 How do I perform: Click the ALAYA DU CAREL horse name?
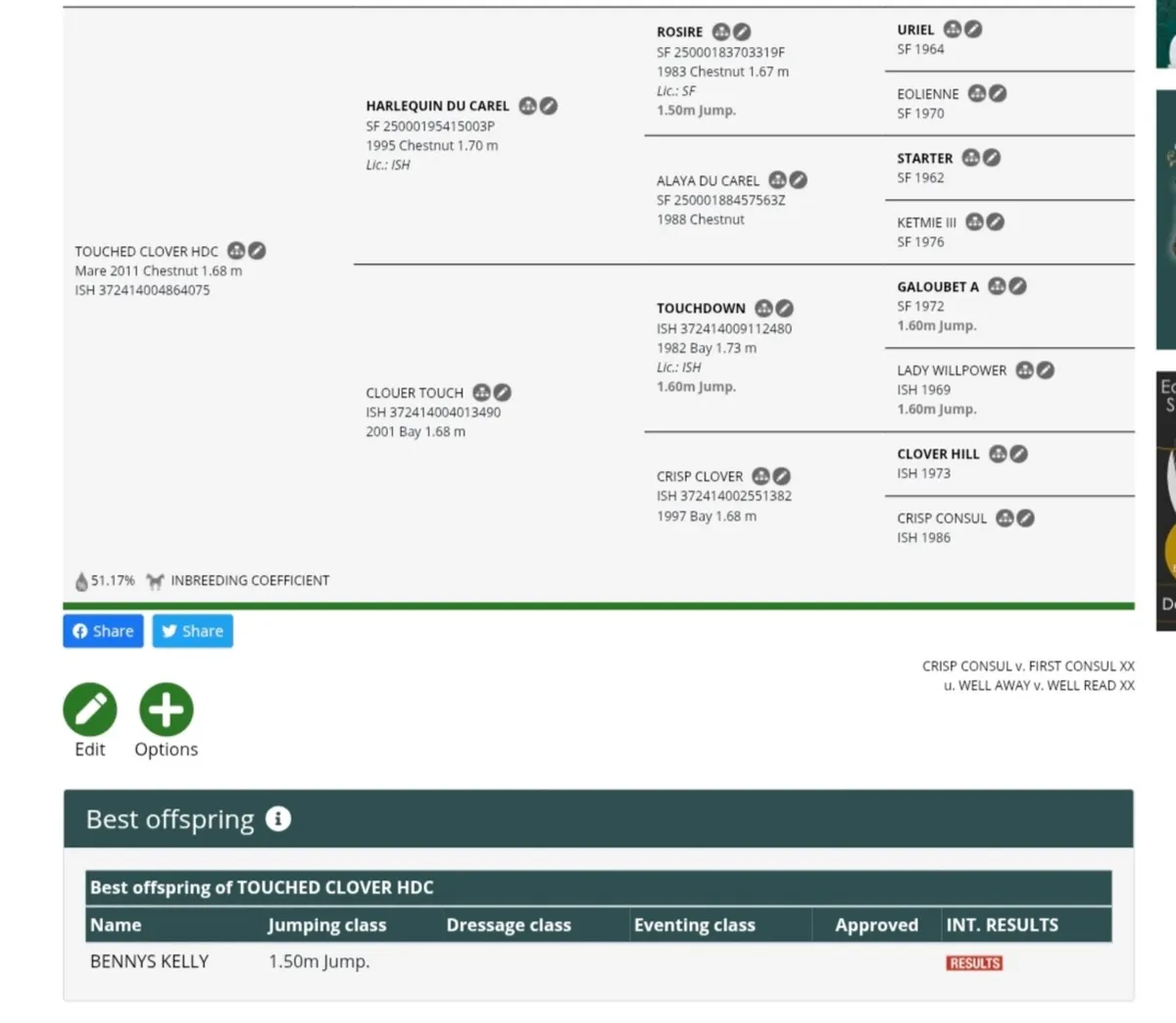[x=708, y=181]
